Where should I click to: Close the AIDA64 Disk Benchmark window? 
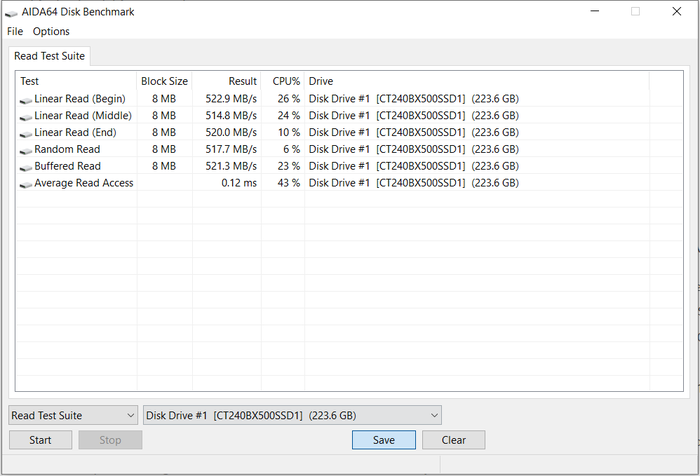(x=676, y=11)
